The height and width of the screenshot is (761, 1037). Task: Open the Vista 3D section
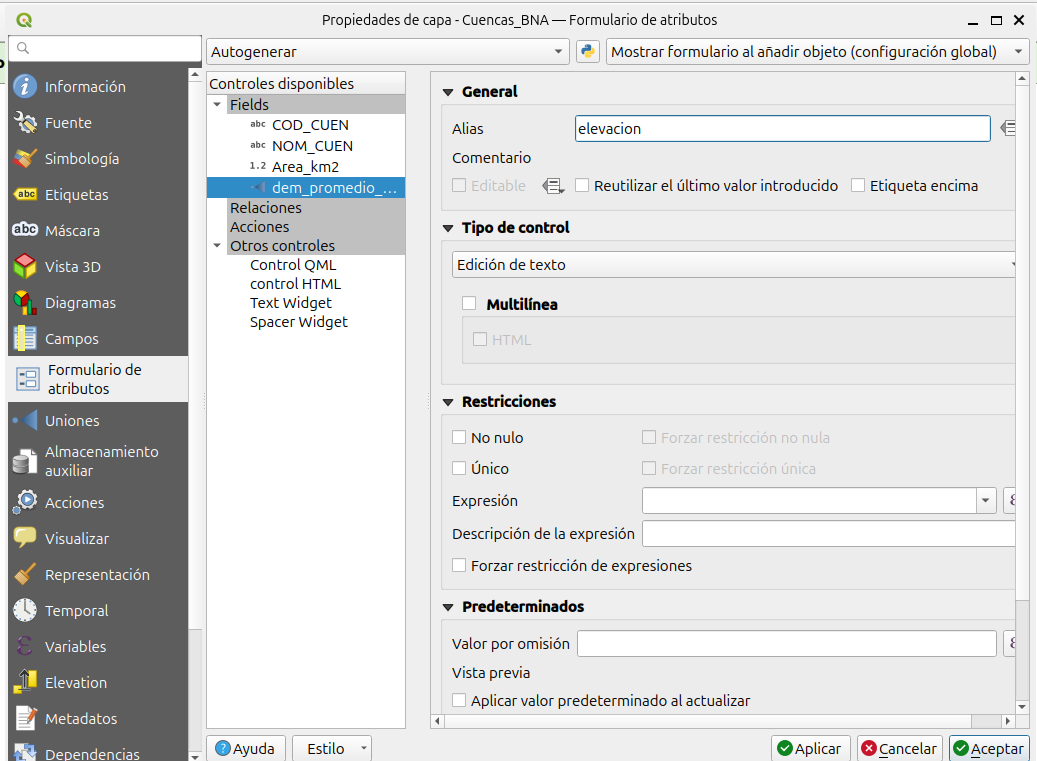(72, 267)
